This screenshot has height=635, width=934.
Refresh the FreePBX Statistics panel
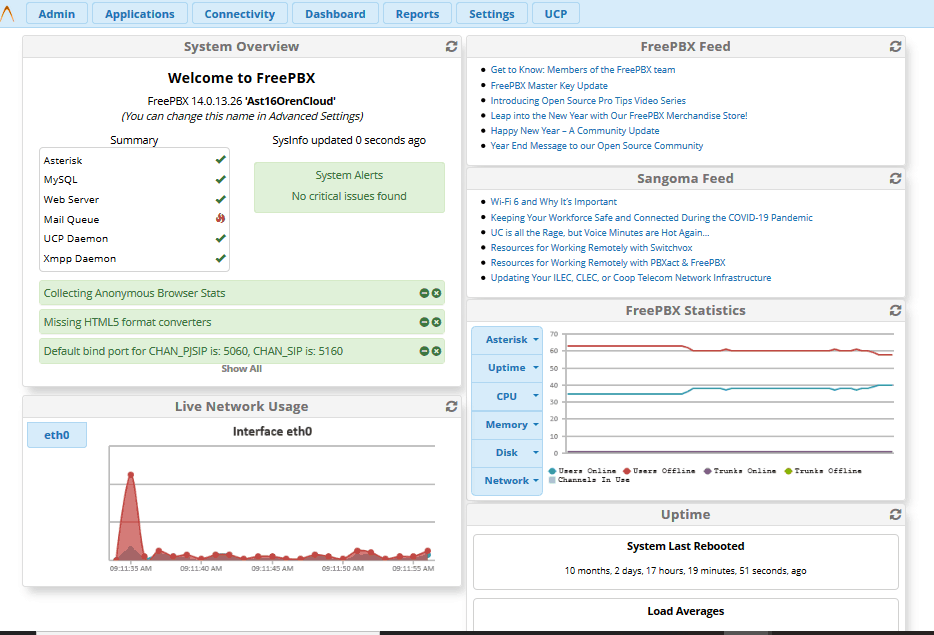click(895, 310)
